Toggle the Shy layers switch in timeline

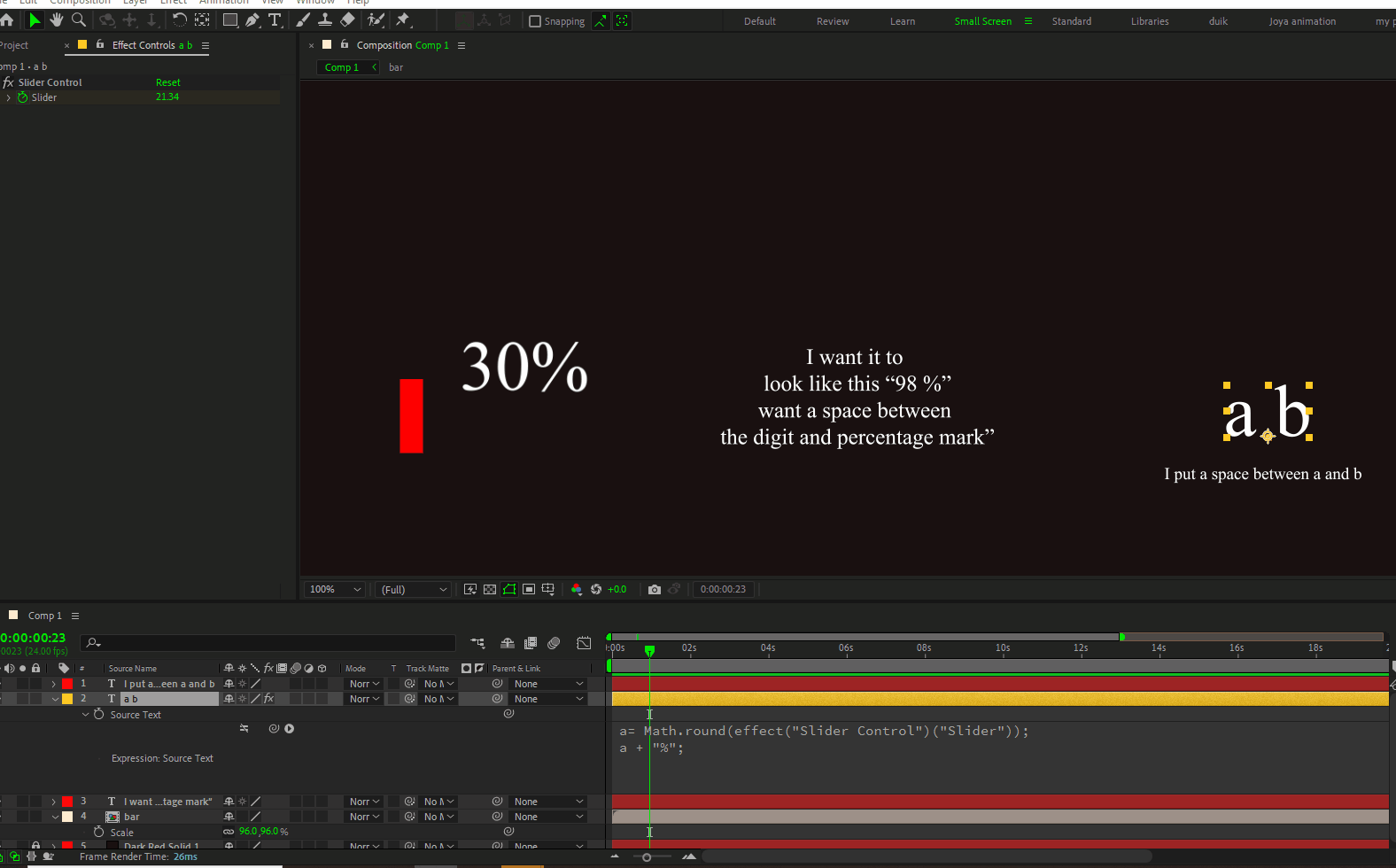point(508,643)
